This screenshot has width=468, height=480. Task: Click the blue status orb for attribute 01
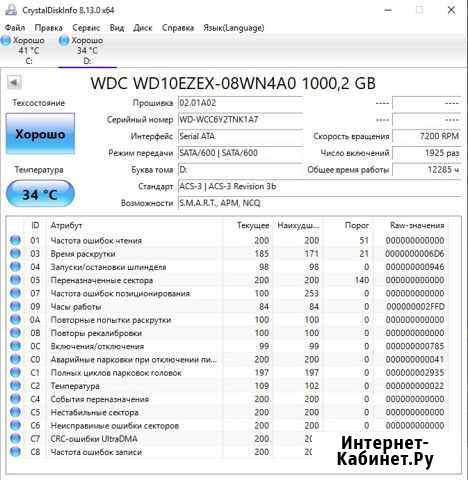click(15, 240)
